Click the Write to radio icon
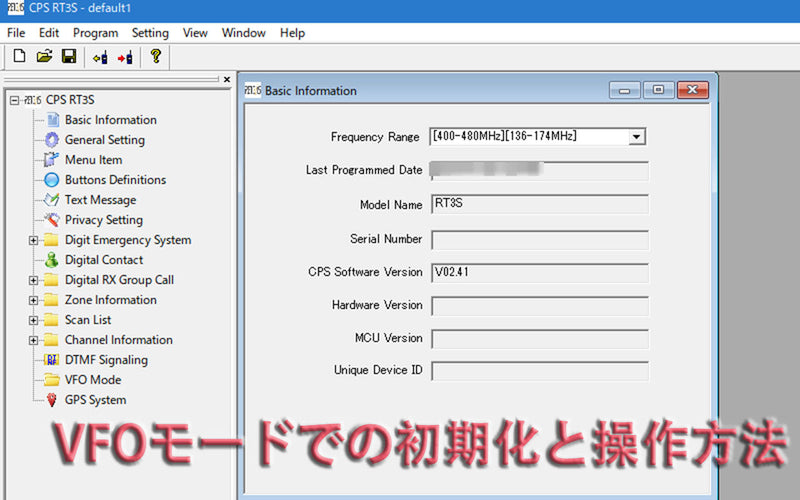This screenshot has width=800, height=500. tap(125, 57)
